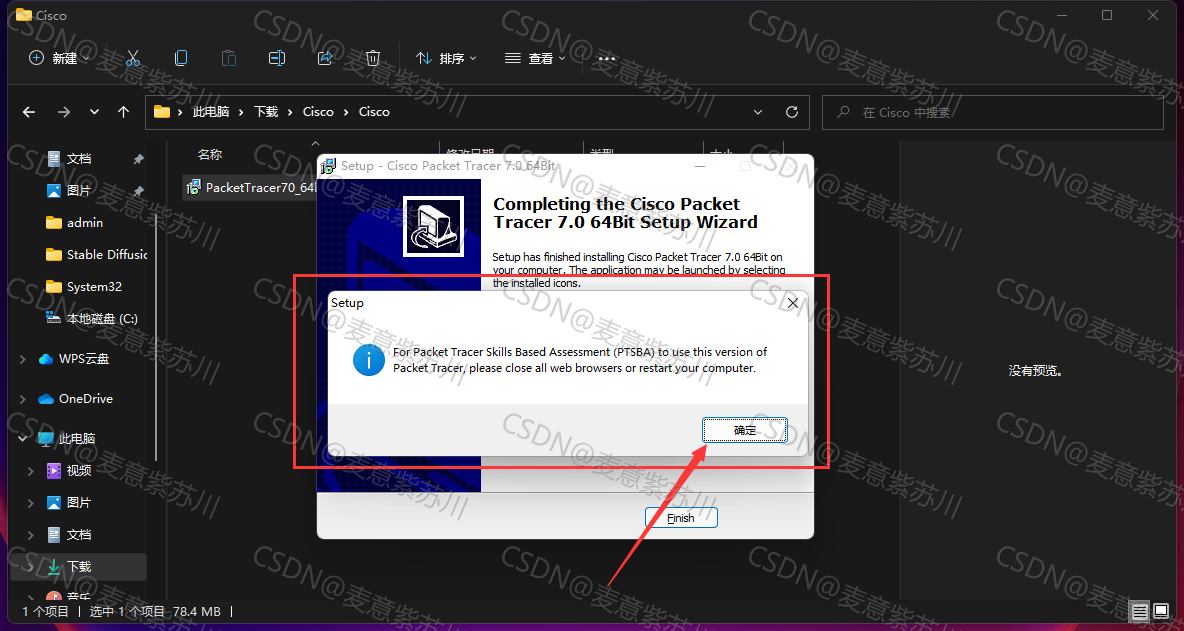
Task: Expand the OneDrive tree node
Action: pyautogui.click(x=23, y=399)
